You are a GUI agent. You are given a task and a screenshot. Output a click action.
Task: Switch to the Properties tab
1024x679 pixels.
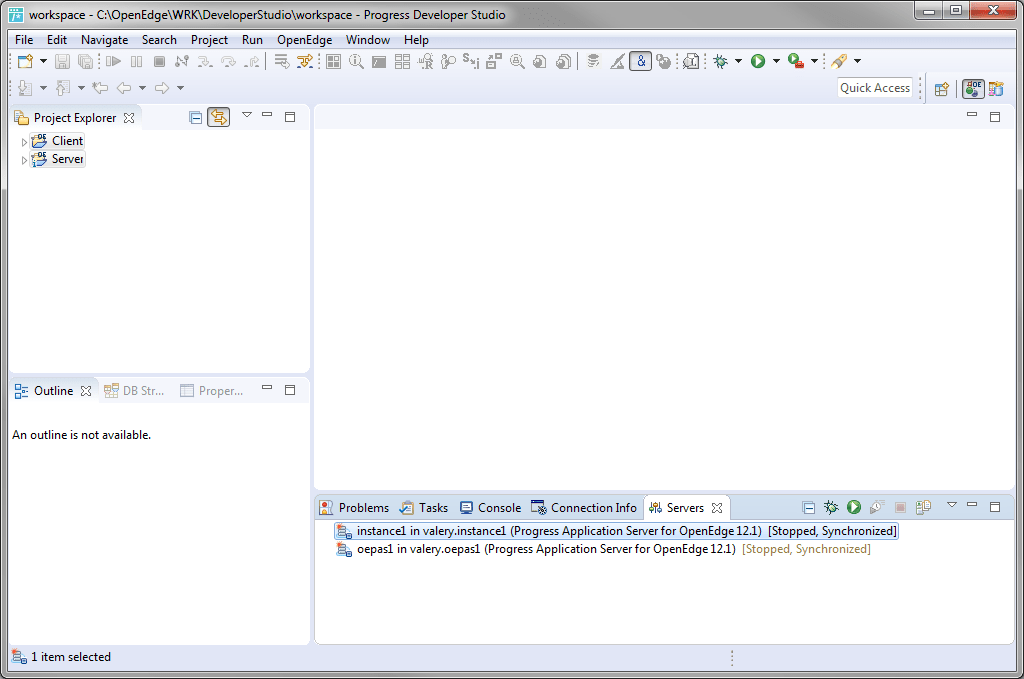point(212,390)
